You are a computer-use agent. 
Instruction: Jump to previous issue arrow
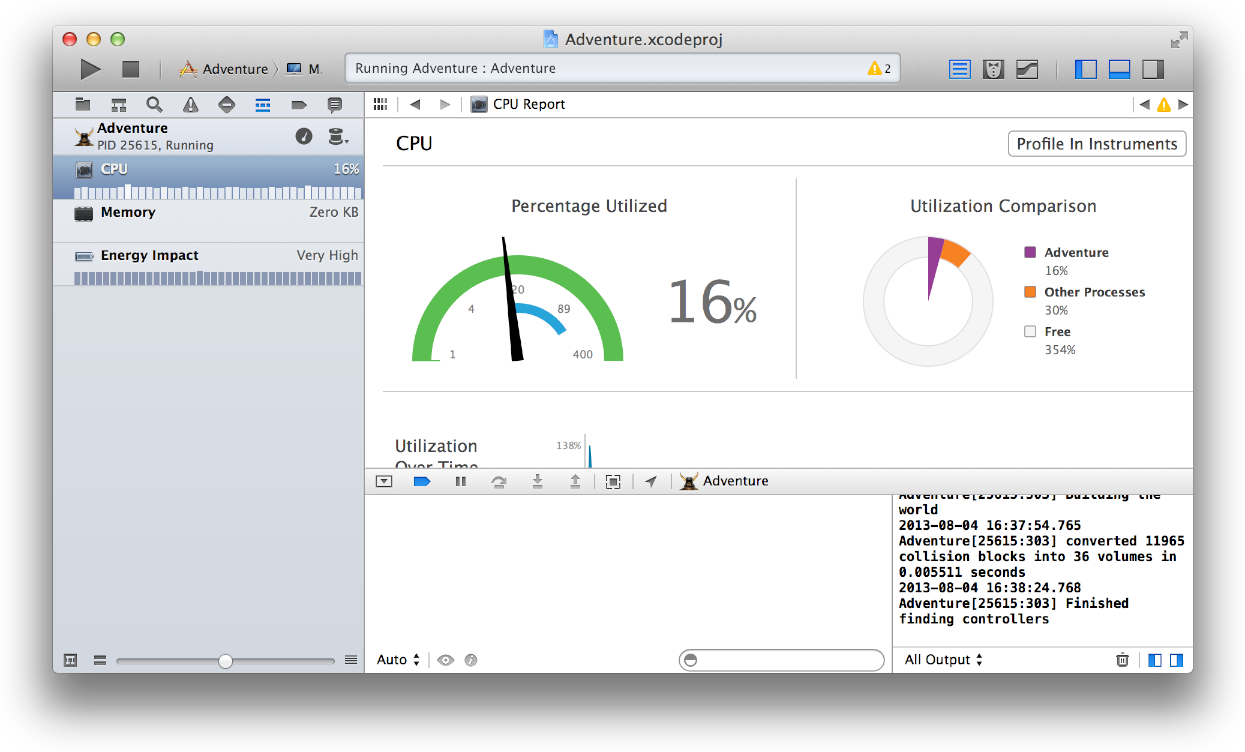[x=1144, y=104]
